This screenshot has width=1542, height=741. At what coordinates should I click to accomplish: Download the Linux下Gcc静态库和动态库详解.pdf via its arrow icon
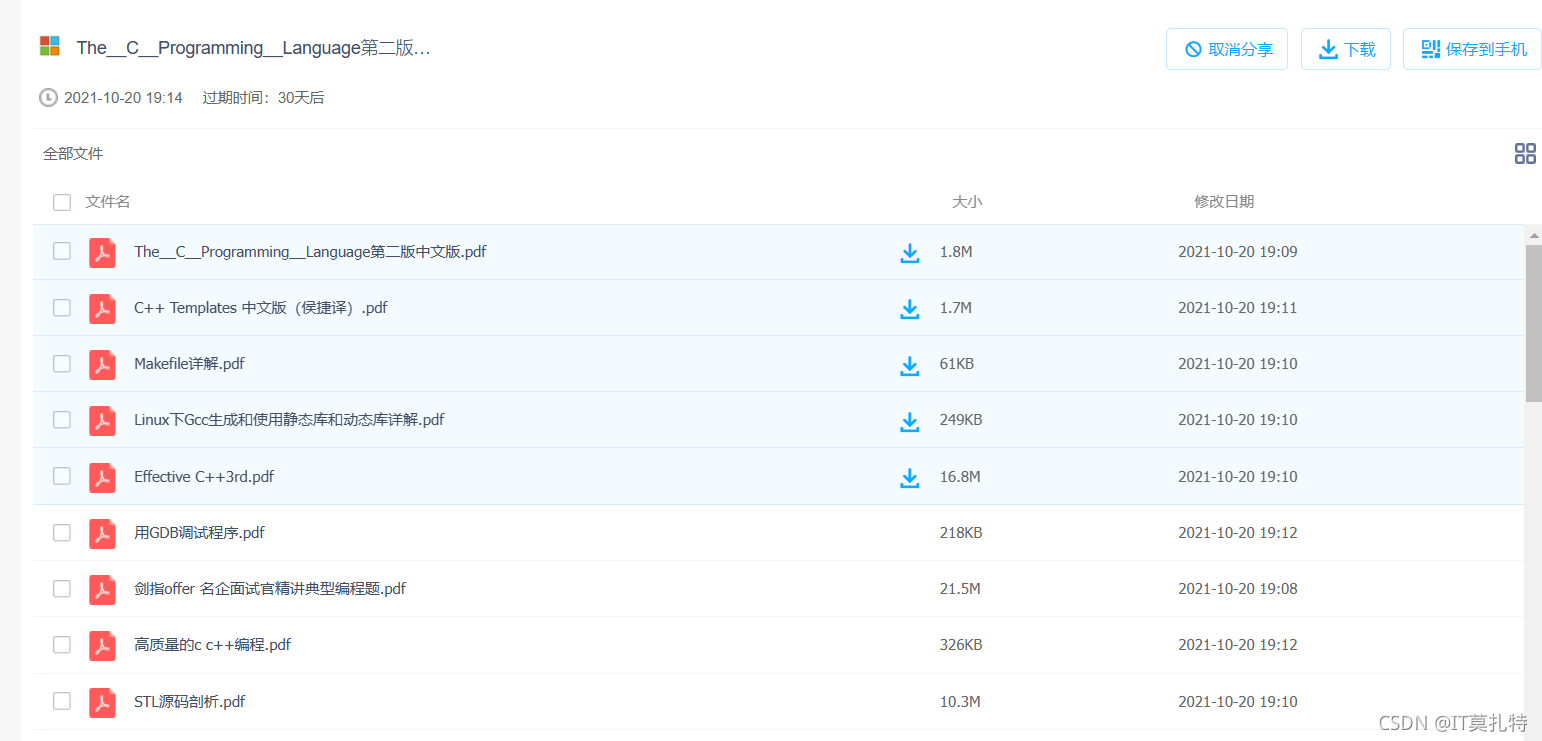[909, 422]
